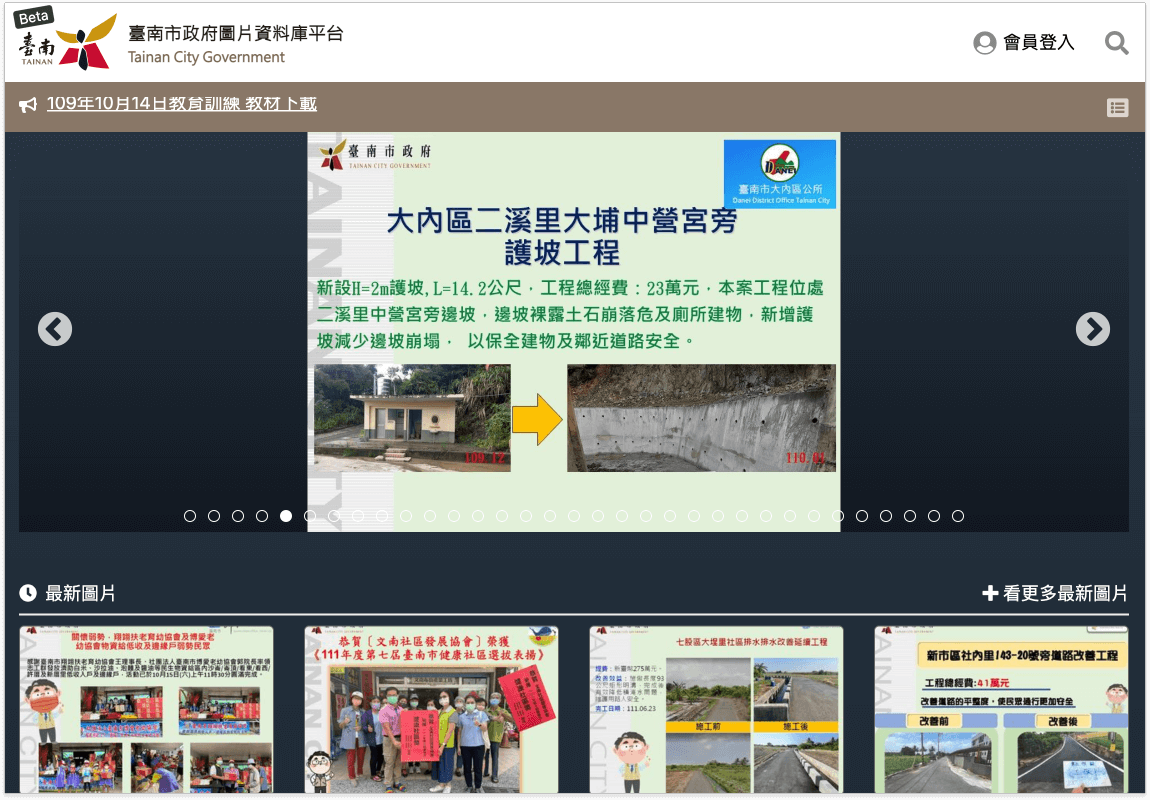Select the first carousel indicator dot
Screen dimensions: 1150x800
pyautogui.click(x=190, y=516)
